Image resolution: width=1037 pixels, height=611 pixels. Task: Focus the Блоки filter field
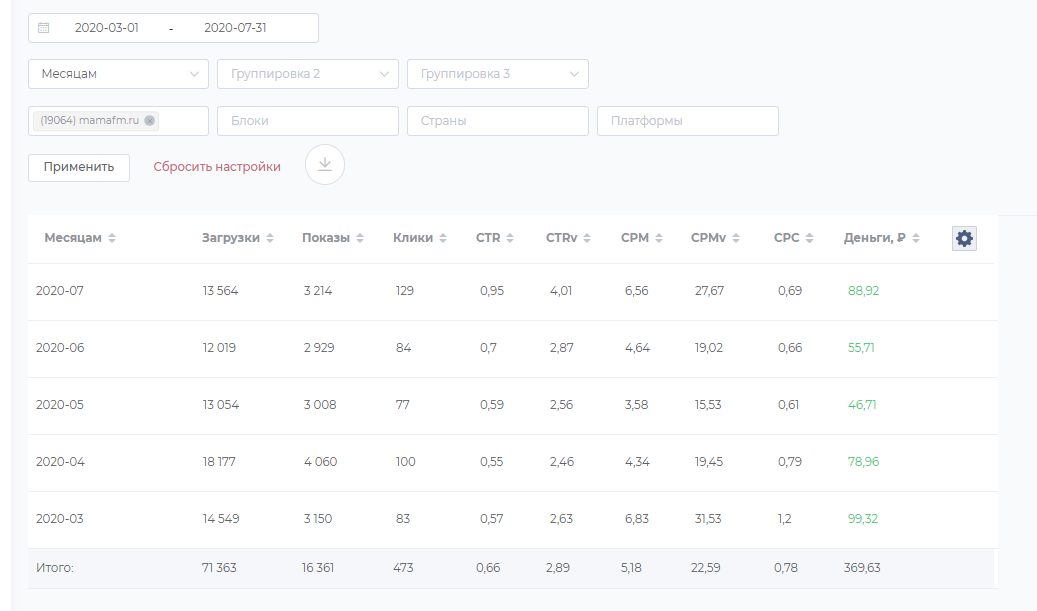point(308,121)
